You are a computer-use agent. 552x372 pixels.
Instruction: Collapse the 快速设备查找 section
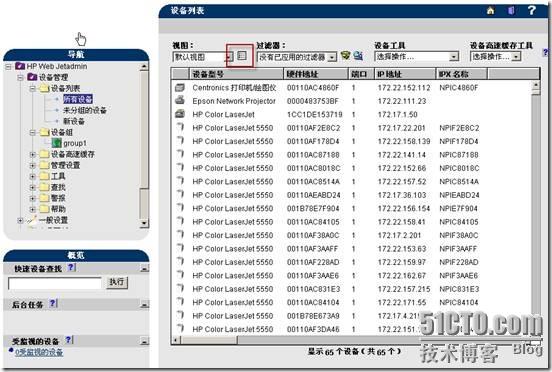coord(144,269)
